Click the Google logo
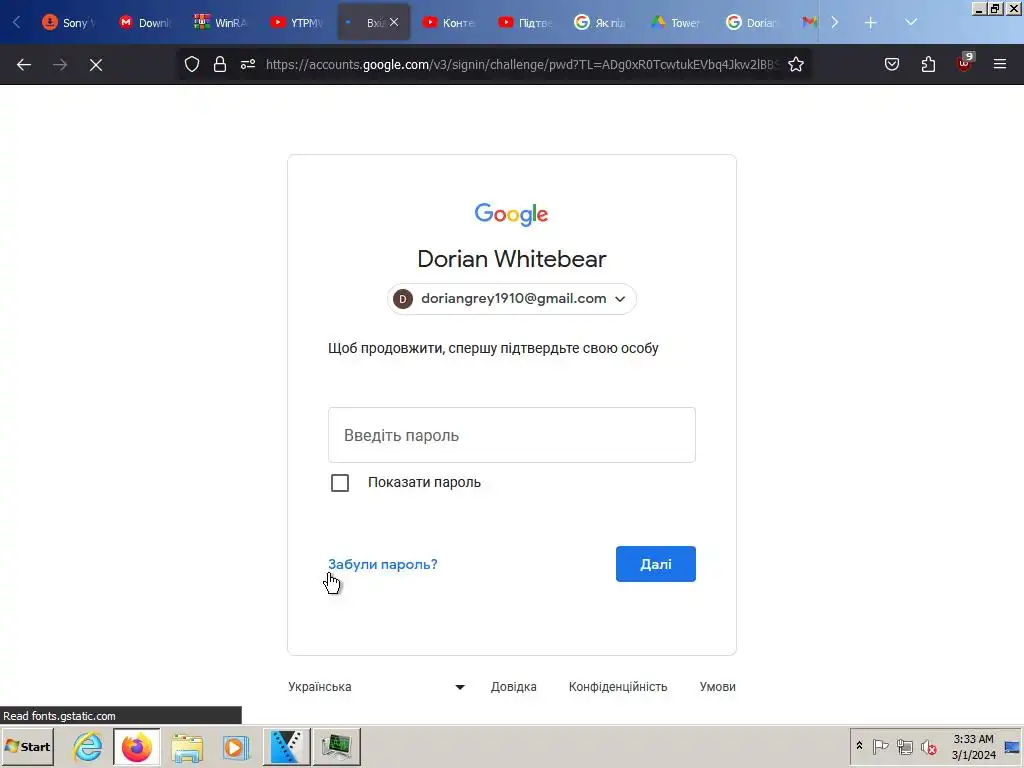1024x768 pixels. (x=511, y=214)
